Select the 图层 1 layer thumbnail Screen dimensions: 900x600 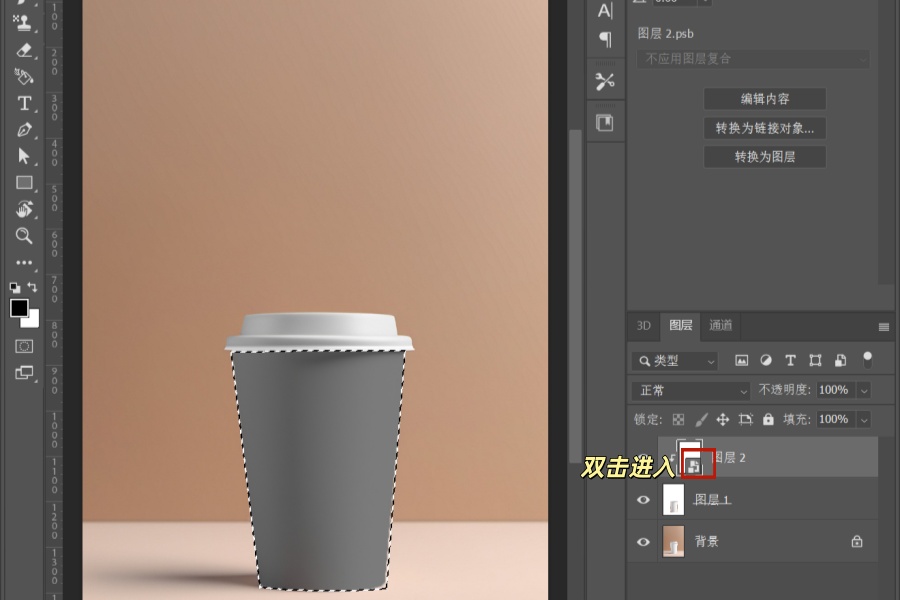pyautogui.click(x=673, y=500)
